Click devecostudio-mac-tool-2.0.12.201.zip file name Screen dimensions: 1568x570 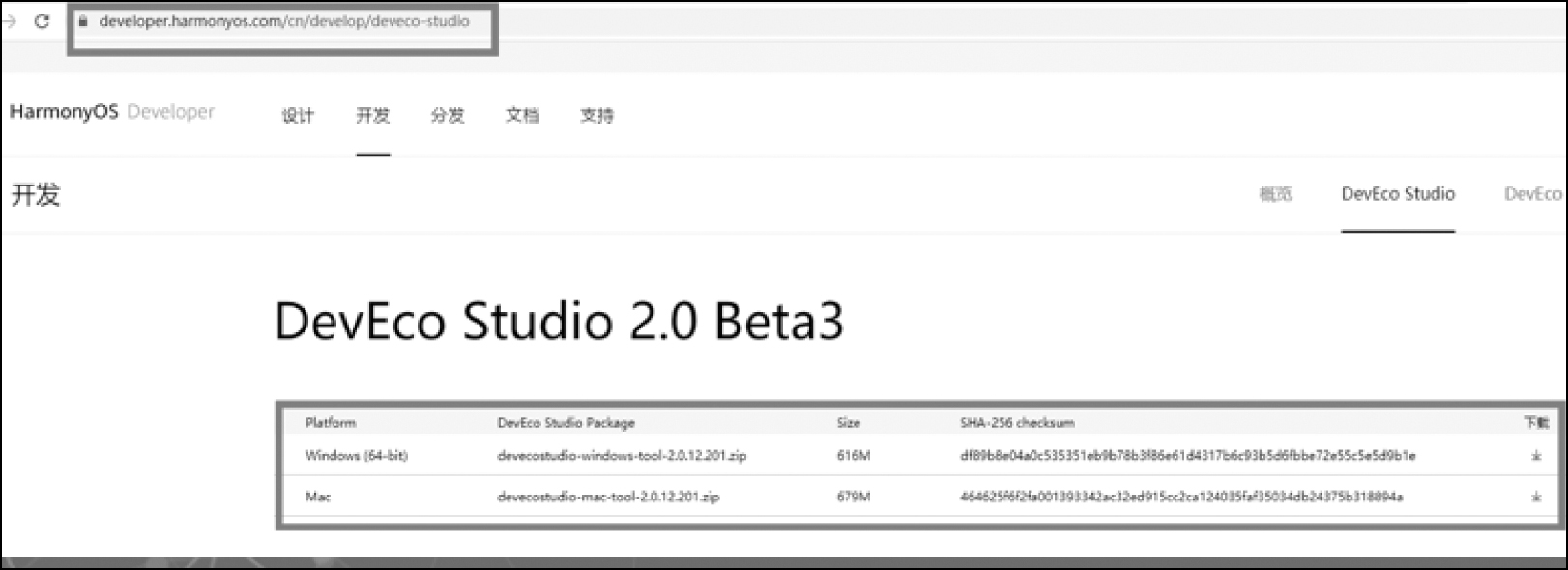tap(608, 498)
